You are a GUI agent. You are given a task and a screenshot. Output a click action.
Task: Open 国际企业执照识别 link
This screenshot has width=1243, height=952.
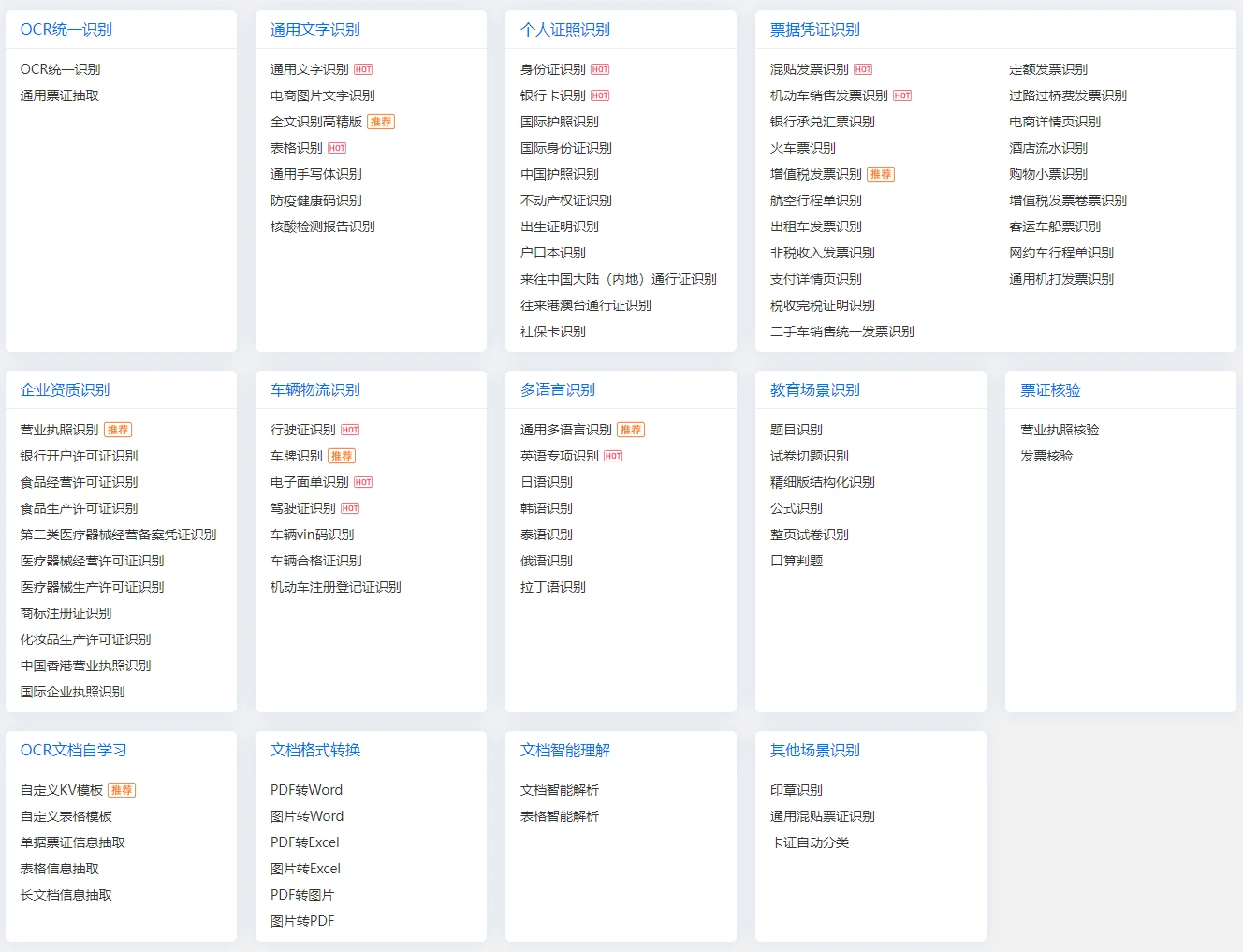tap(73, 692)
